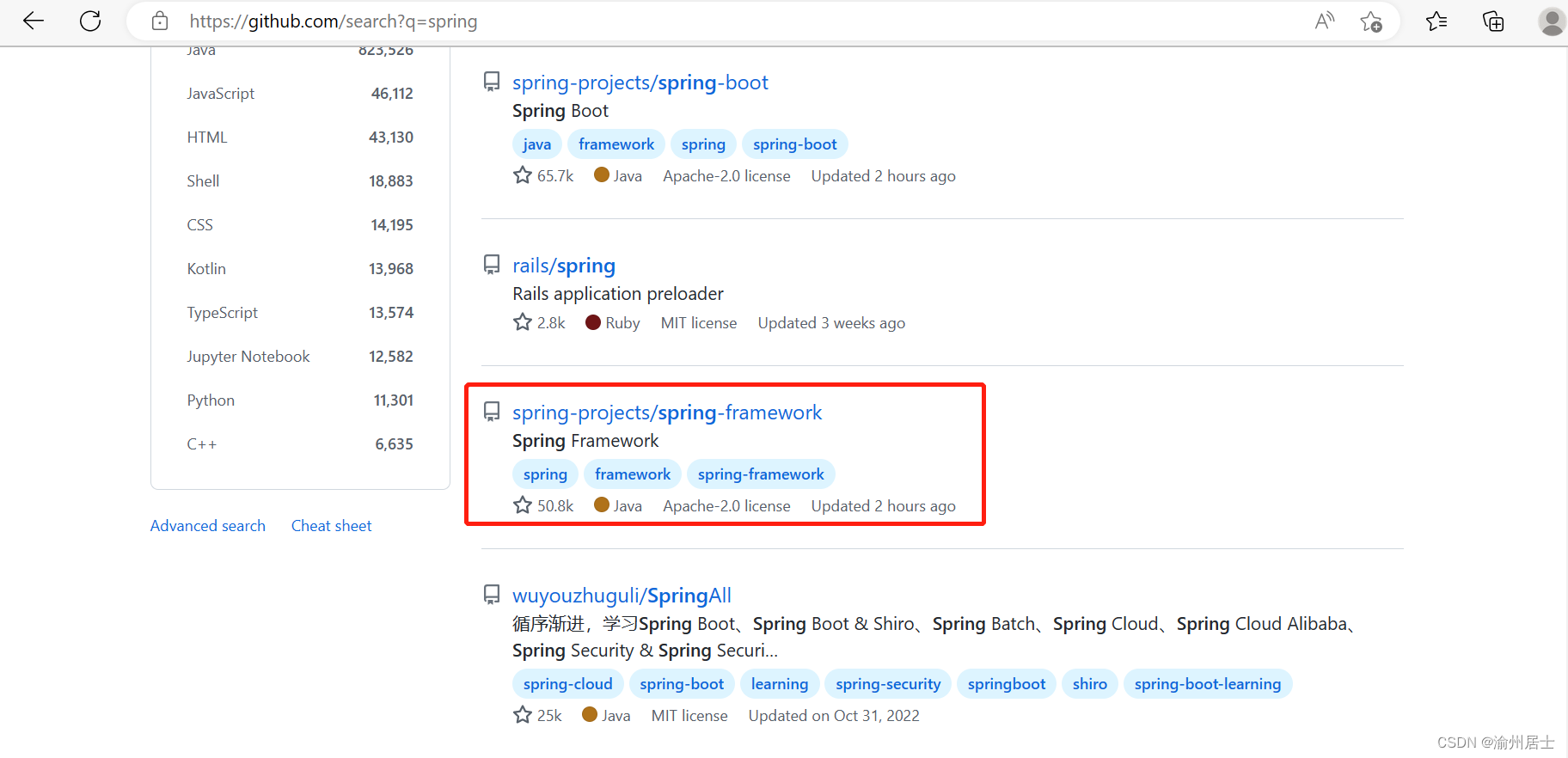Click the spring-security topic tag

pos(888,684)
